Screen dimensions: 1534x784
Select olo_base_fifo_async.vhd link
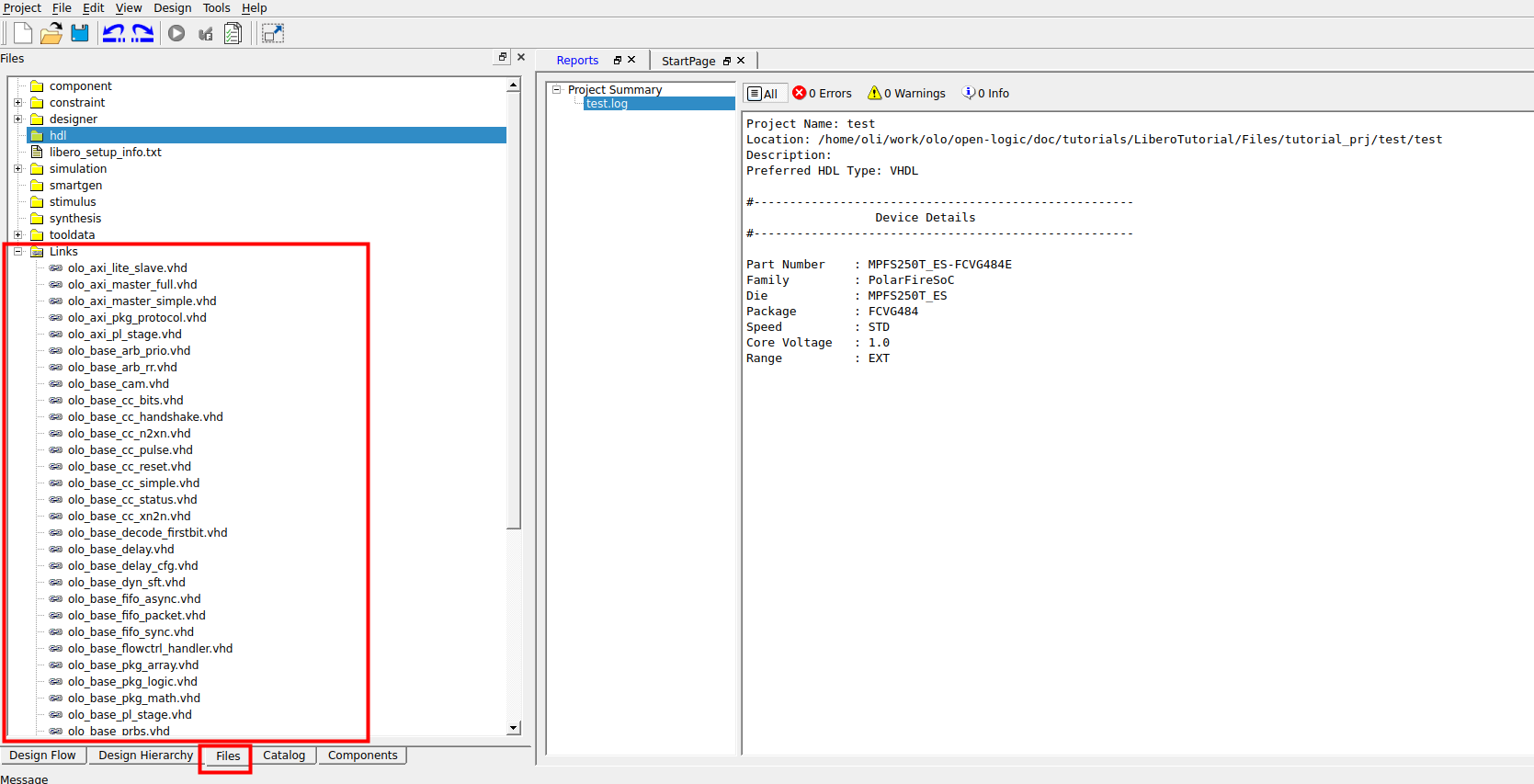[x=134, y=598]
